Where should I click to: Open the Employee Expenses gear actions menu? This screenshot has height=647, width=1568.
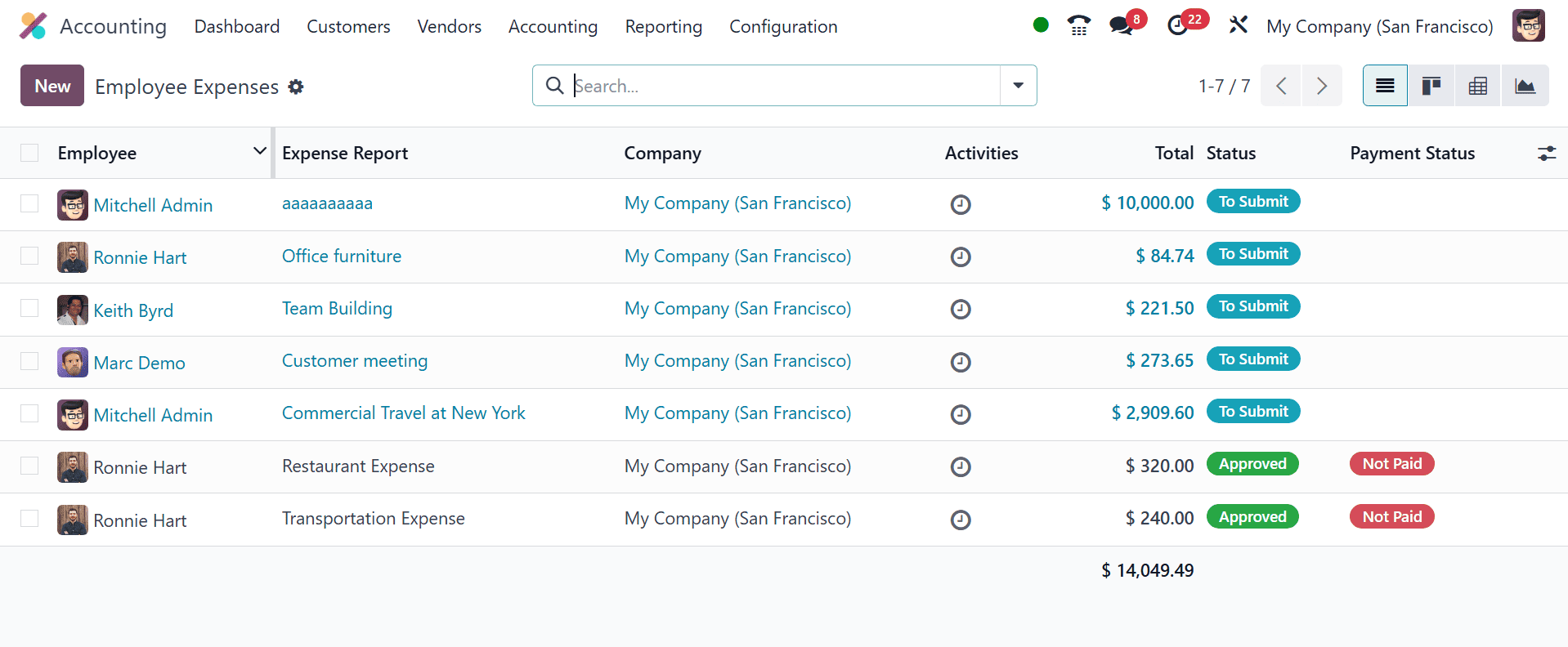coord(296,87)
